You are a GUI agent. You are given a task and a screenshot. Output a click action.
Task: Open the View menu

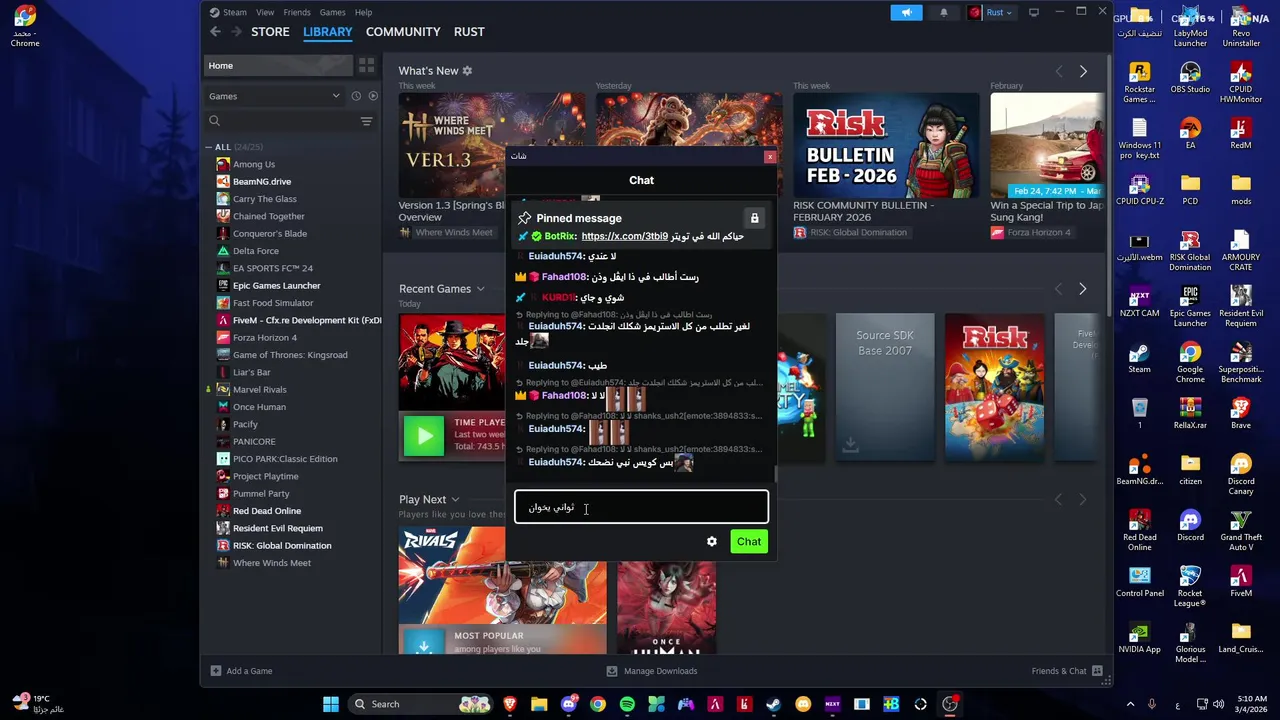pyautogui.click(x=265, y=13)
